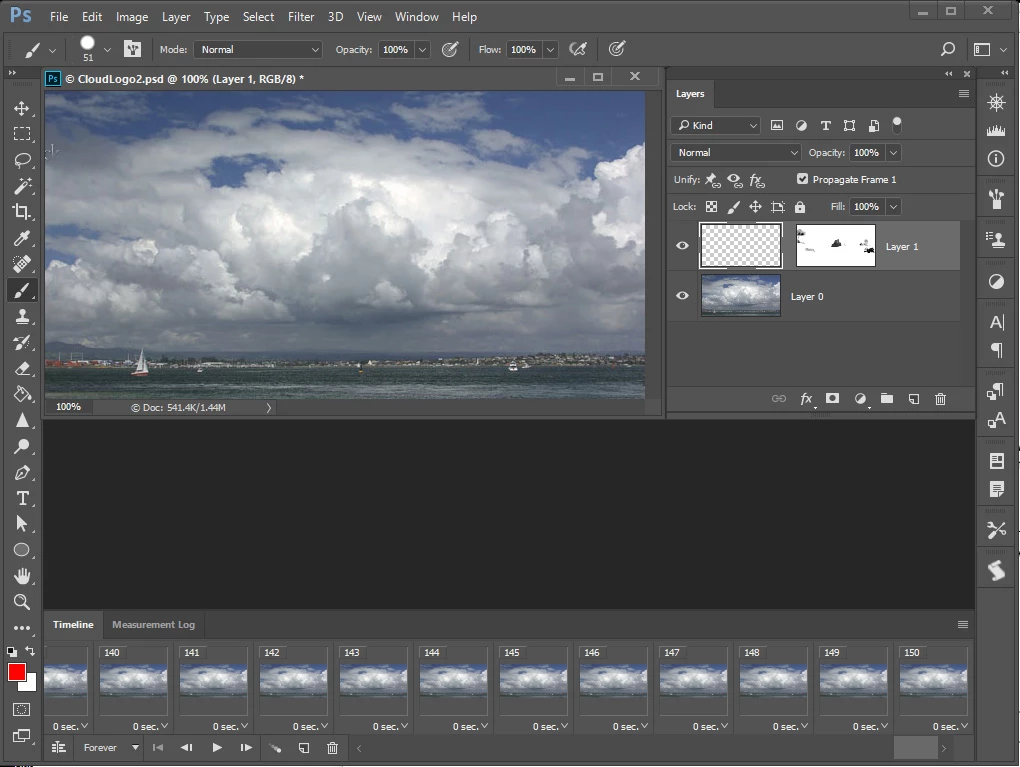The image size is (1020, 767).
Task: Select the Lasso tool
Action: tap(21, 160)
